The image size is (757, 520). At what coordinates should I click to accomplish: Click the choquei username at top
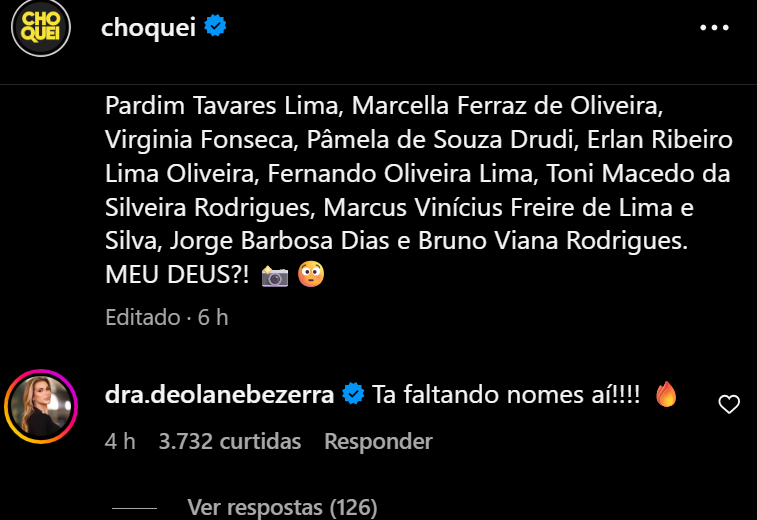[148, 27]
